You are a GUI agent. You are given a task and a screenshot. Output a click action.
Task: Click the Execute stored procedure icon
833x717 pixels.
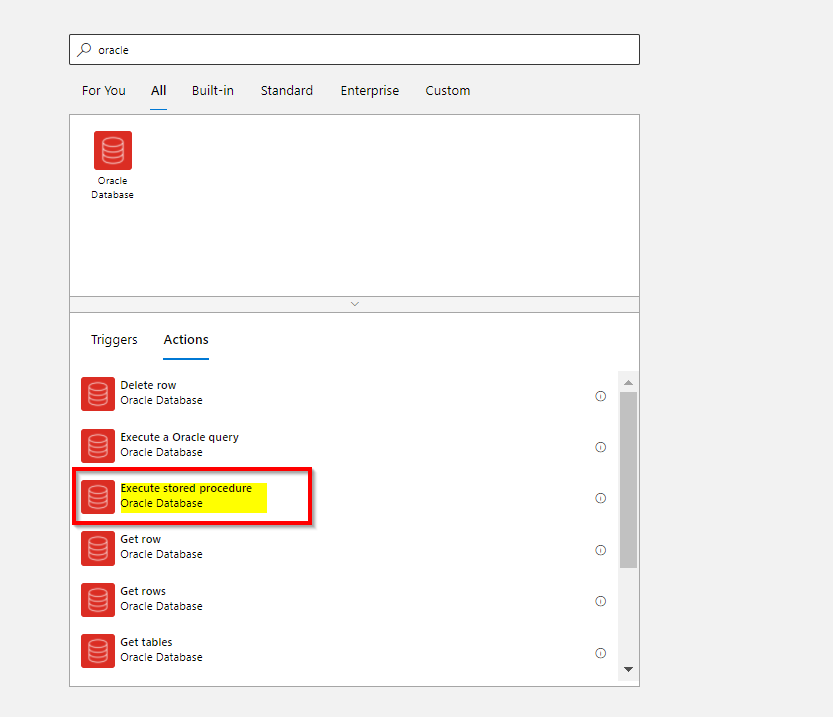[98, 497]
